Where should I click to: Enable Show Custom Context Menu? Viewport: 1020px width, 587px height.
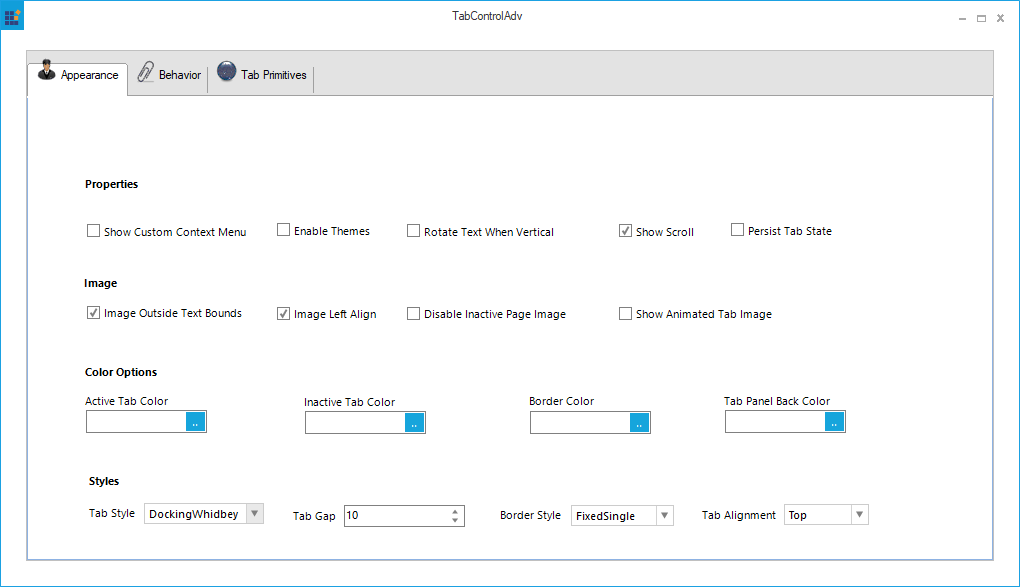point(93,230)
